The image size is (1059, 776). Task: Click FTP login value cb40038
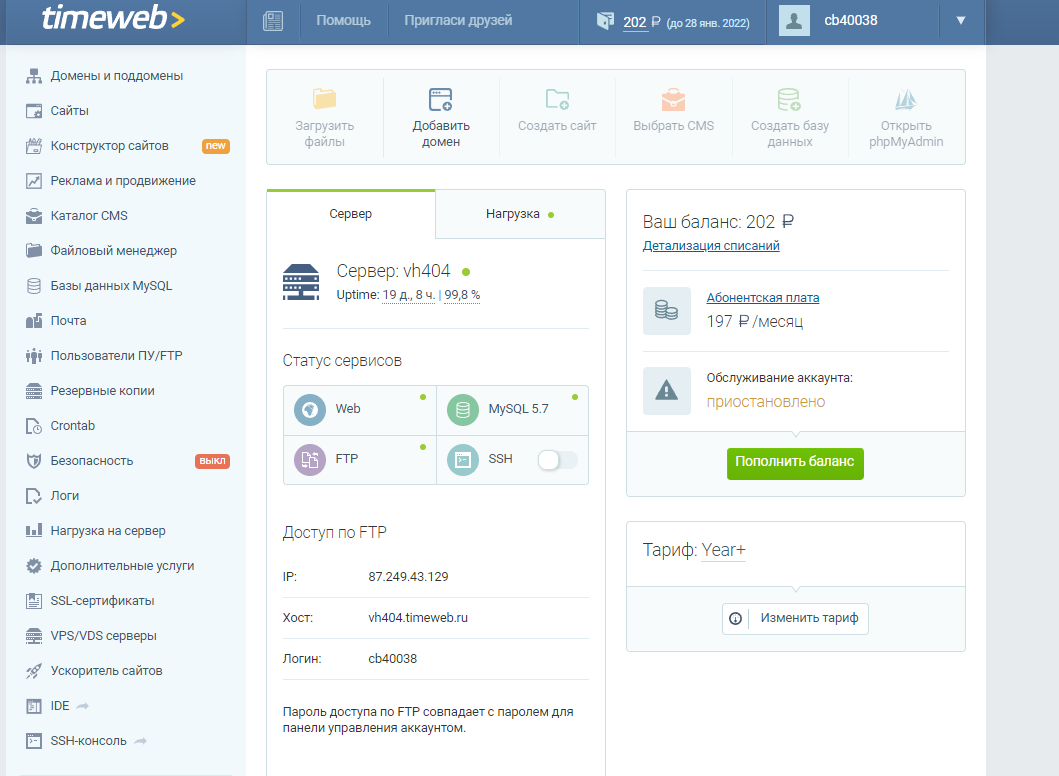(392, 658)
